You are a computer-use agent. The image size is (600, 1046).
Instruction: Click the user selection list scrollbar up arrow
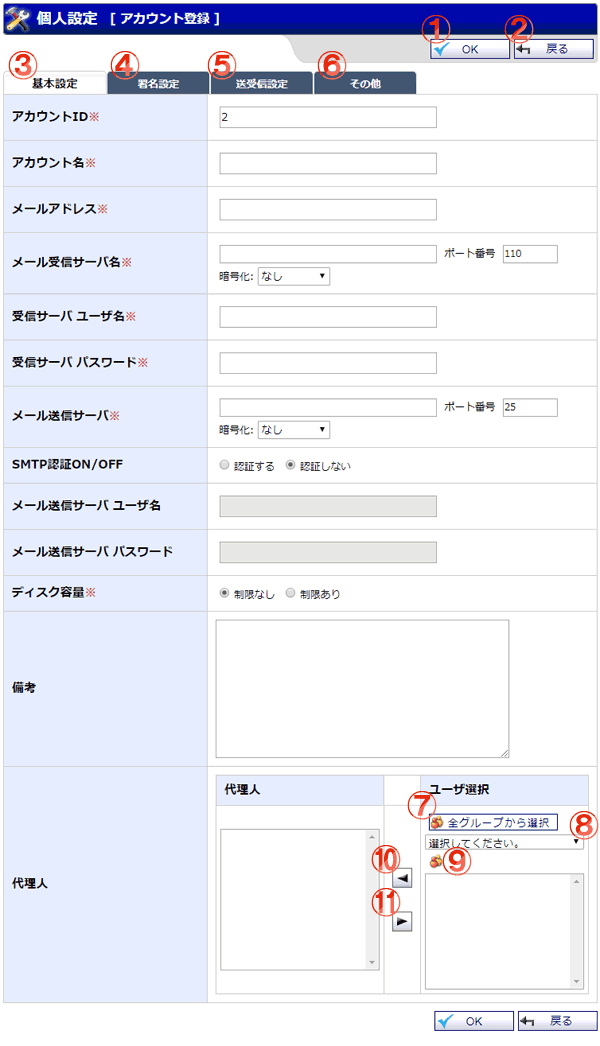[577, 881]
